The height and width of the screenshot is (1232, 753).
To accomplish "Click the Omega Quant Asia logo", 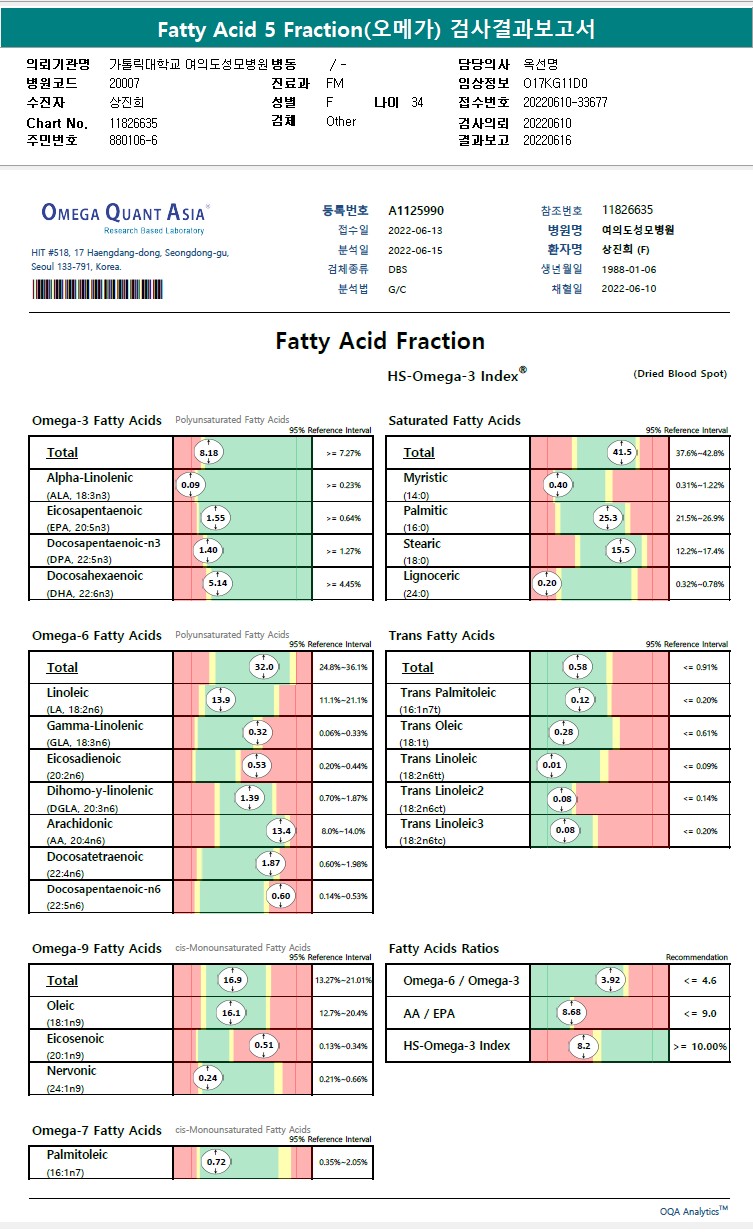I will pos(124,216).
